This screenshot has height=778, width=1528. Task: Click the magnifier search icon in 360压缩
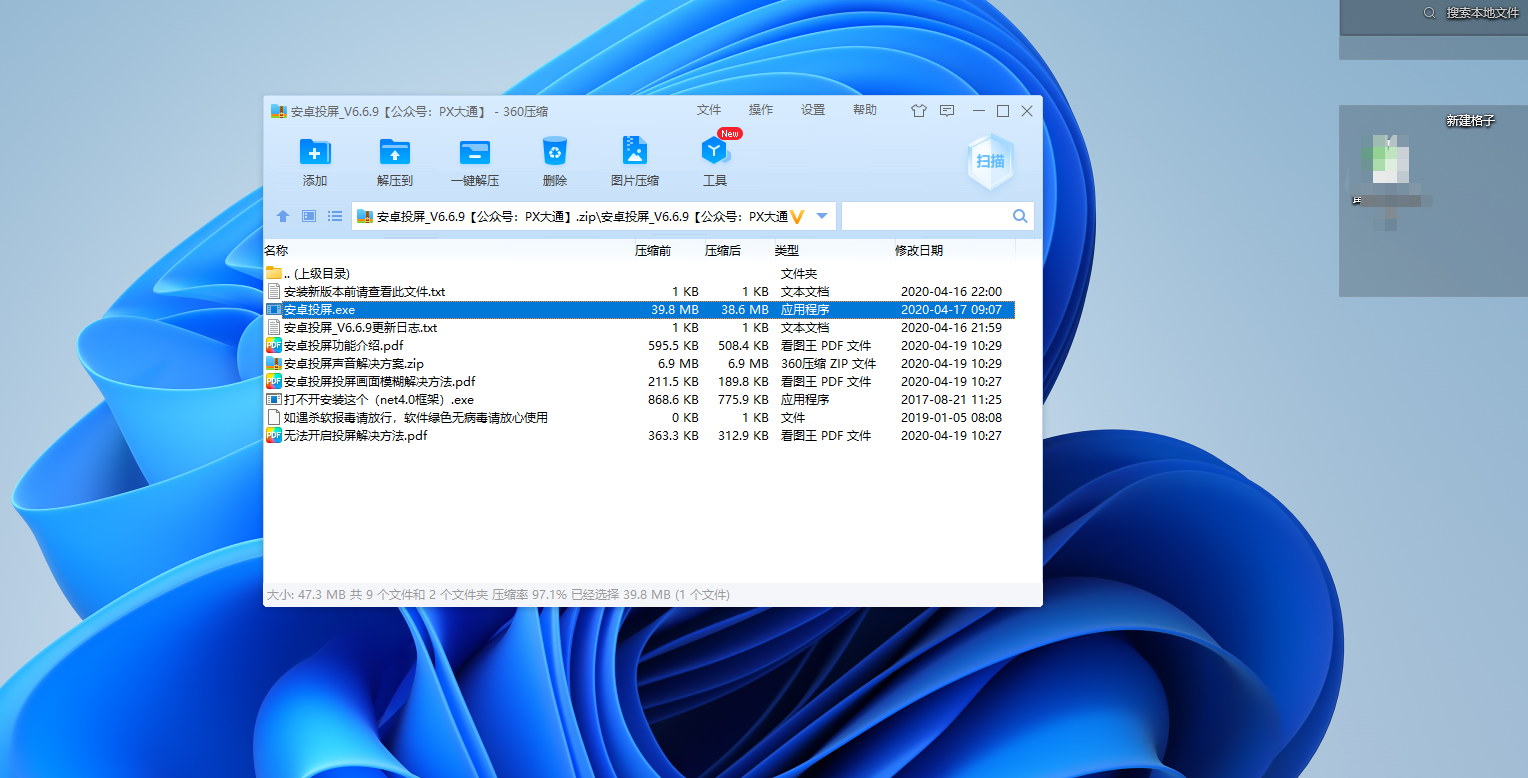(1020, 216)
